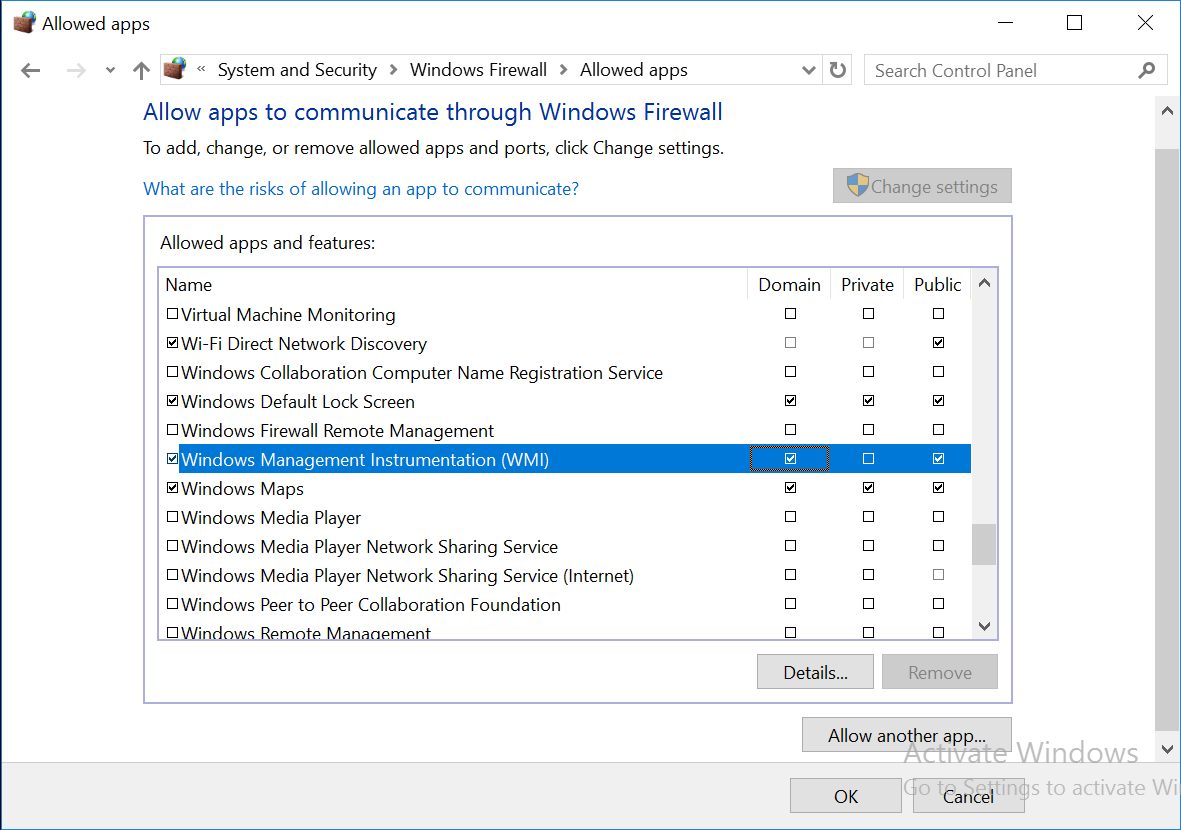Uncheck WMI Public network checkbox
The image size is (1181, 830).
(x=938, y=459)
